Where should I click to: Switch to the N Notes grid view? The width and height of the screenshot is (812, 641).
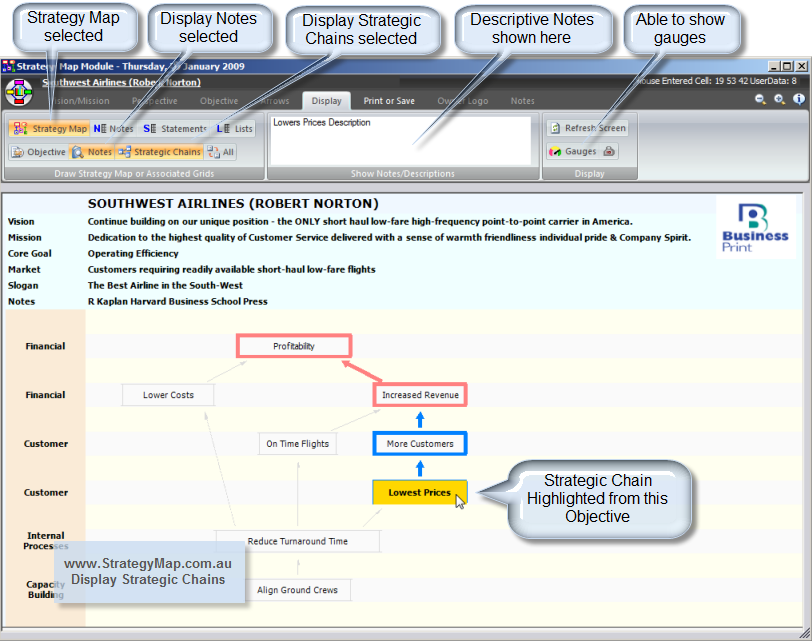point(113,128)
